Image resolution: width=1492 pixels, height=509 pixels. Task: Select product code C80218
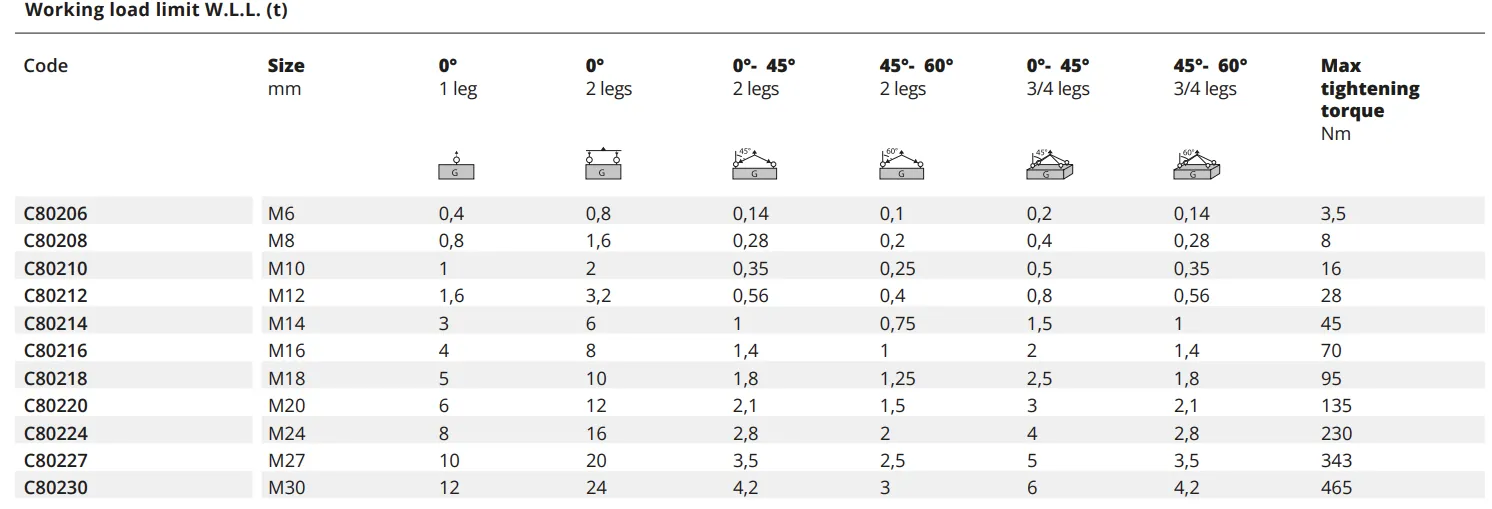tap(55, 378)
